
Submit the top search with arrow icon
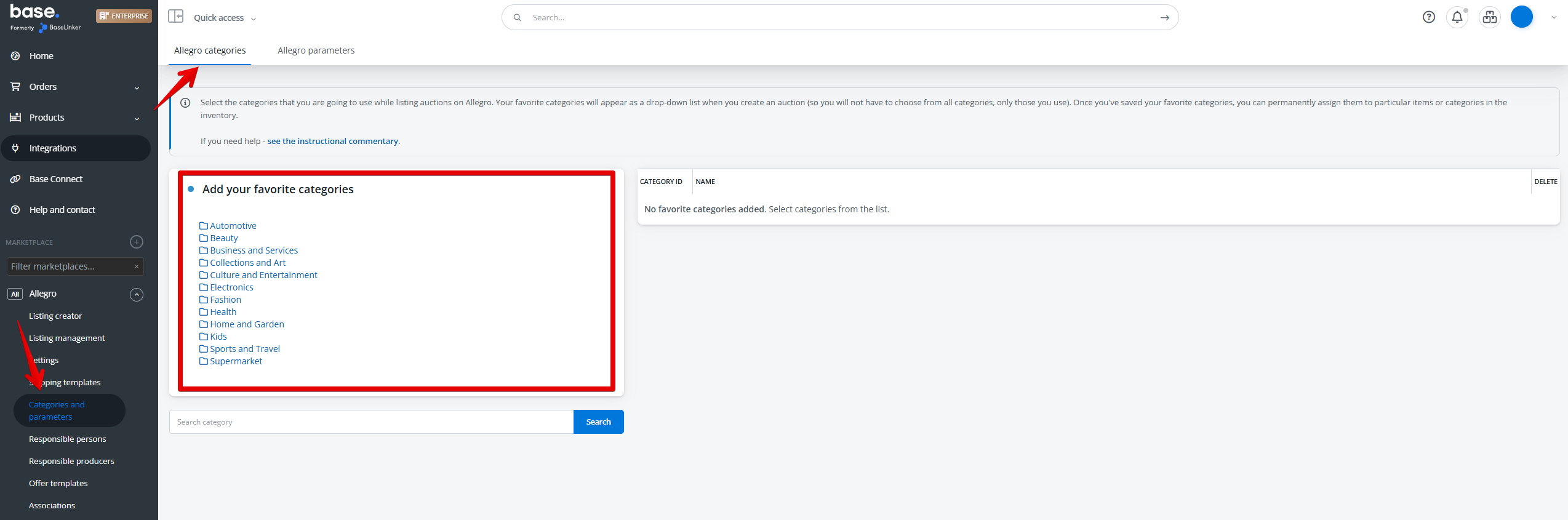[1164, 18]
